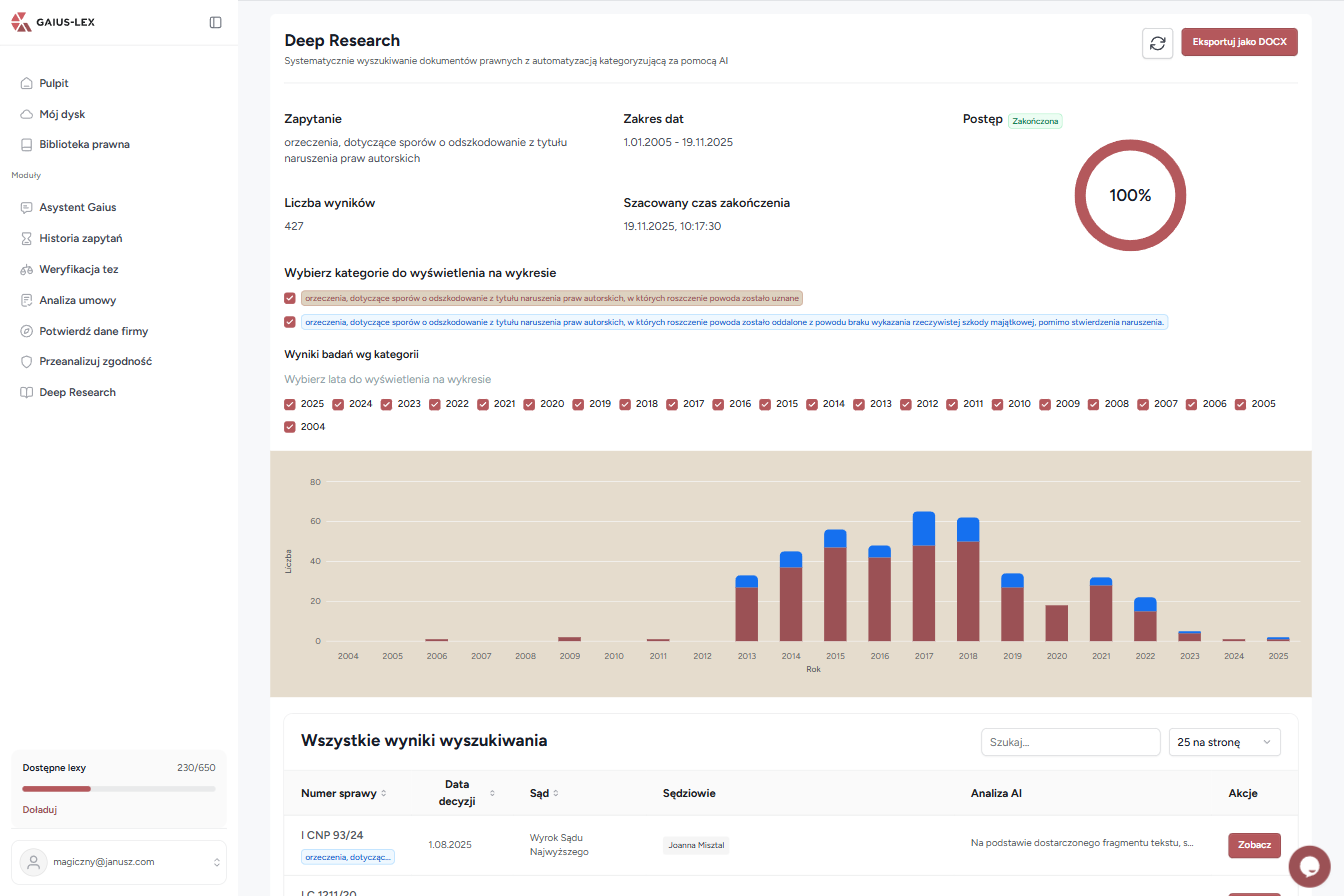1344x896 pixels.
Task: Click the Dostępne lexy progress bar
Action: pyautogui.click(x=118, y=789)
